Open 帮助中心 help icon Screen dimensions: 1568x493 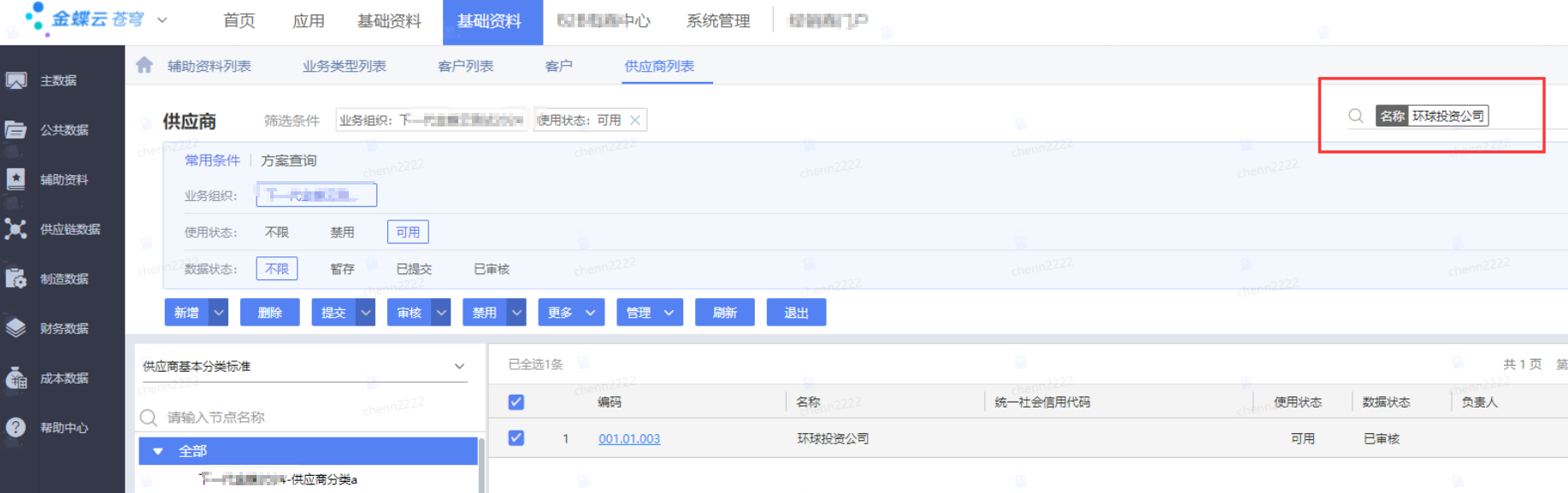click(x=16, y=427)
